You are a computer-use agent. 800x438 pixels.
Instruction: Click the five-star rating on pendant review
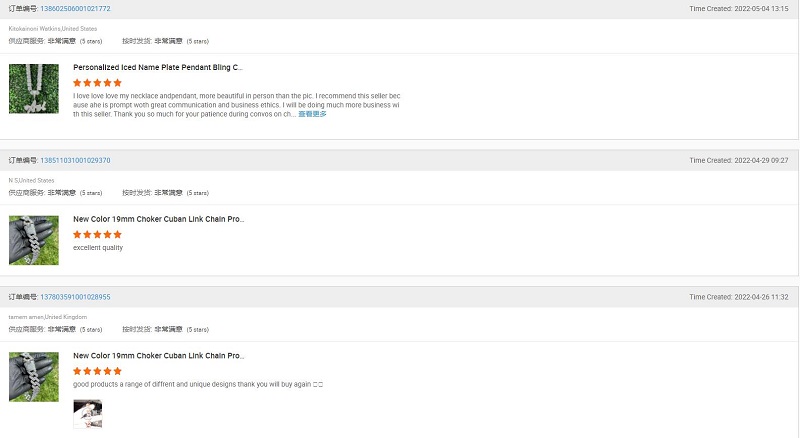pyautogui.click(x=97, y=83)
